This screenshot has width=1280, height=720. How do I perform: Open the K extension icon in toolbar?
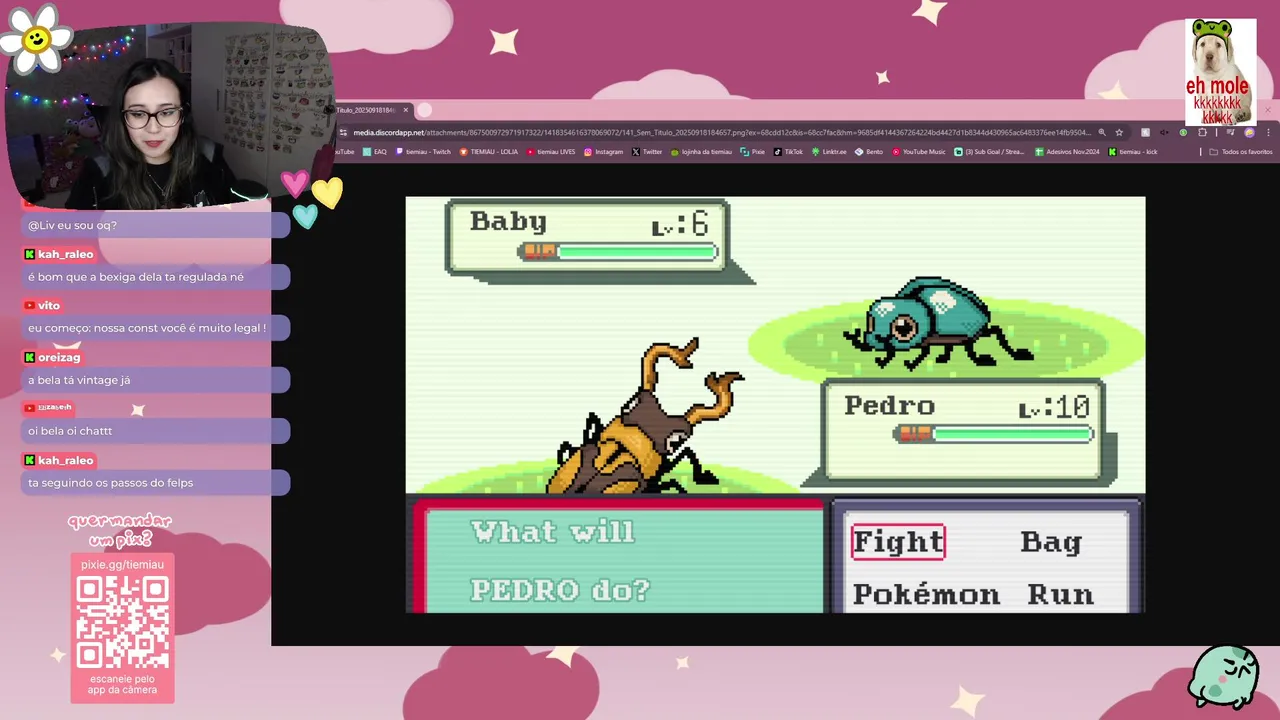1145,132
